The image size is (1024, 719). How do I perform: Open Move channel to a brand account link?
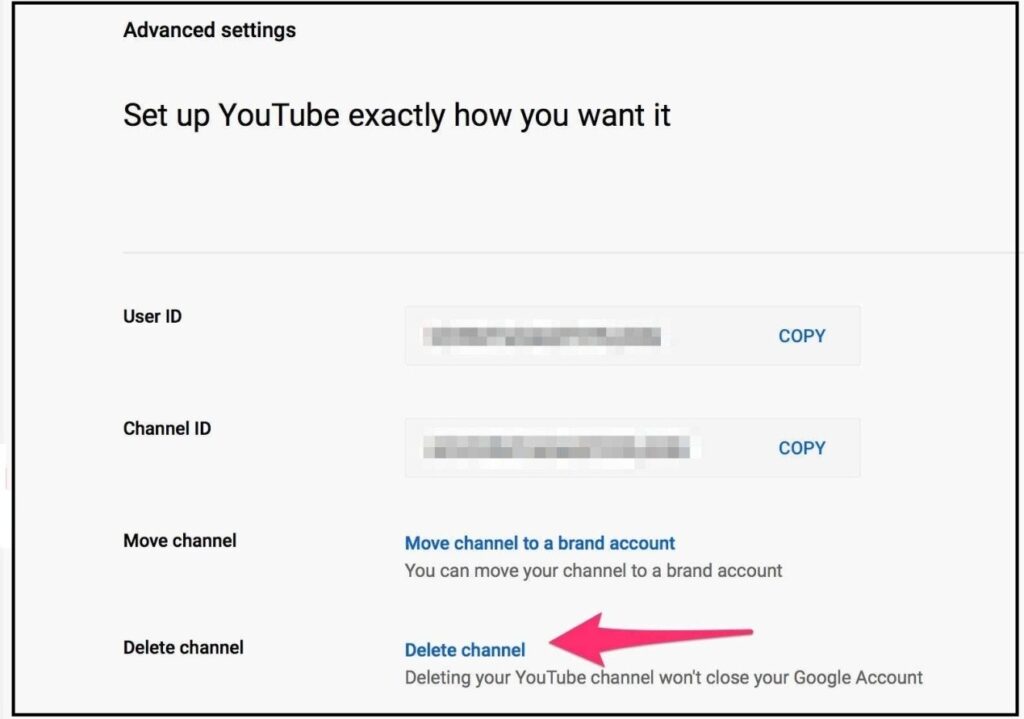[539, 543]
